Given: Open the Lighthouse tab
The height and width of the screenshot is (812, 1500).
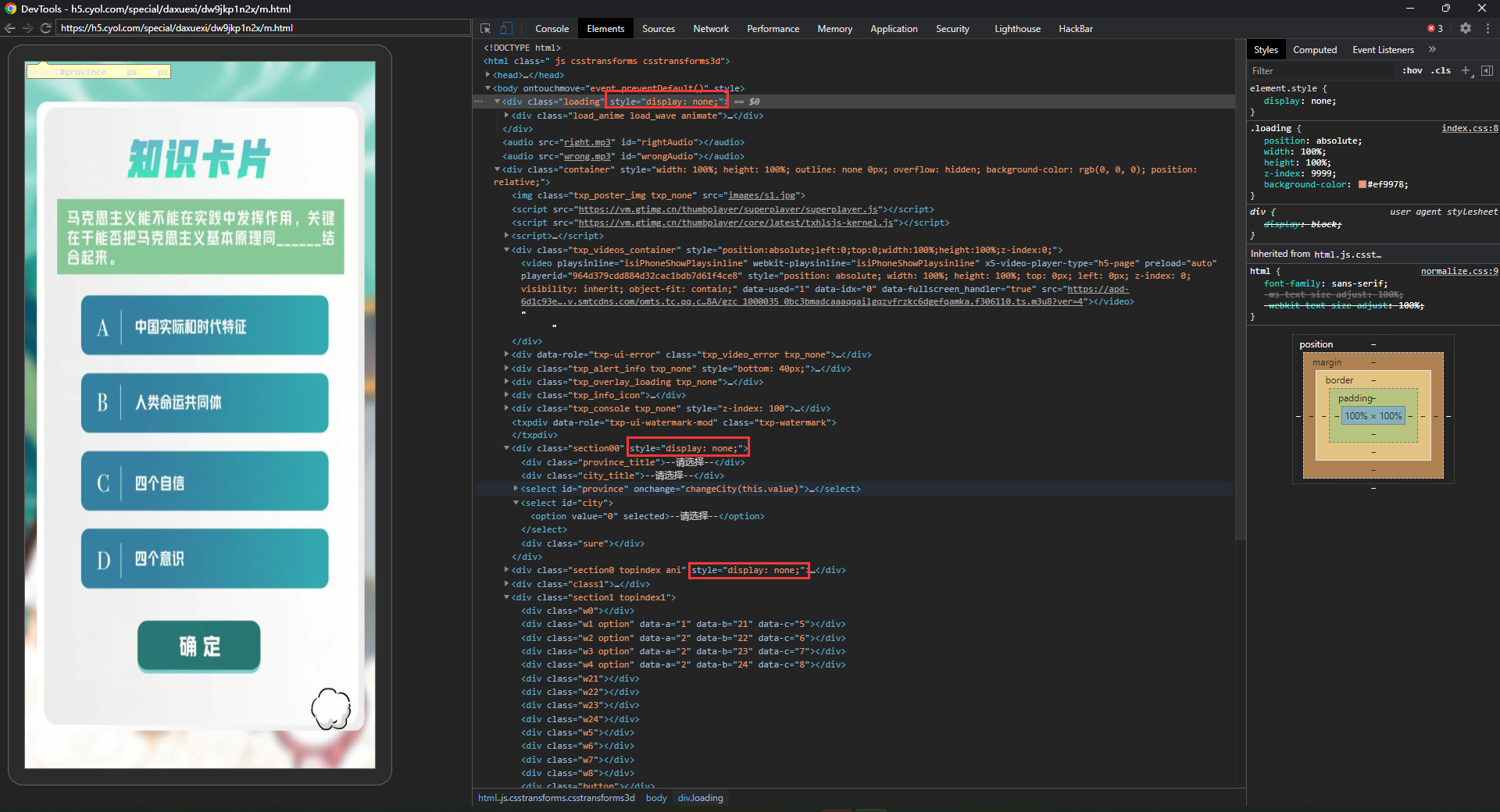Looking at the screenshot, I should (x=1017, y=28).
